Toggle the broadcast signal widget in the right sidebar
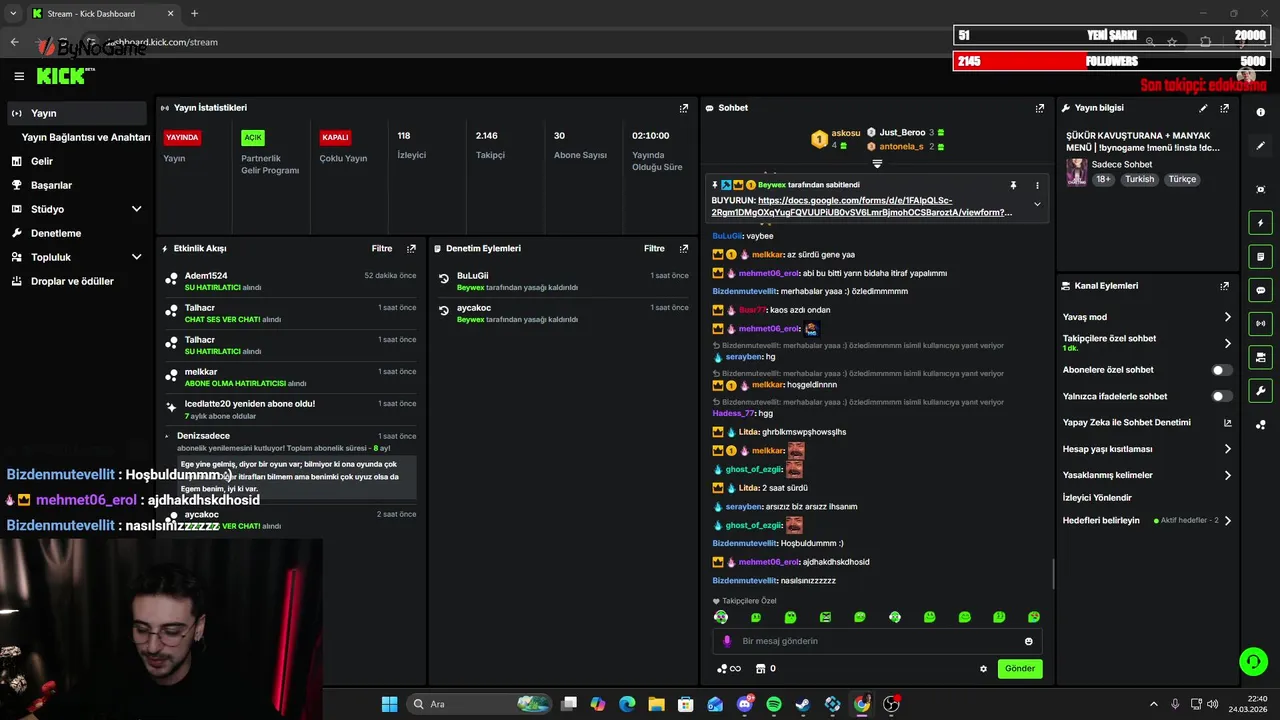This screenshot has width=1280, height=720. coord(1261,323)
